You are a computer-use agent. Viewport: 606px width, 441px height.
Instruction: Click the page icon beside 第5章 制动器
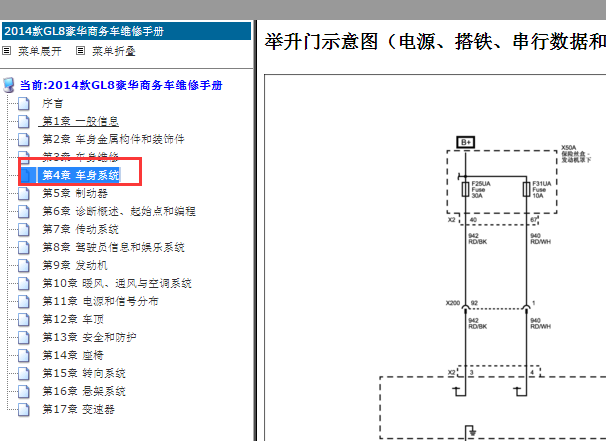pyautogui.click(x=24, y=193)
